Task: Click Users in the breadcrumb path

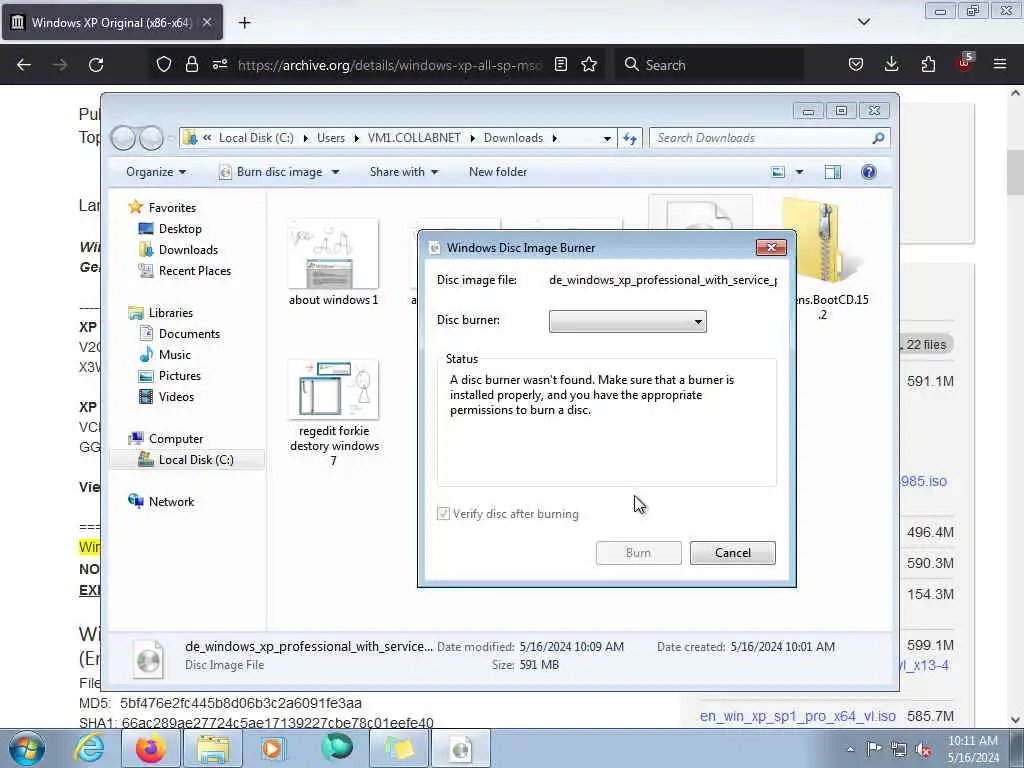Action: [331, 138]
